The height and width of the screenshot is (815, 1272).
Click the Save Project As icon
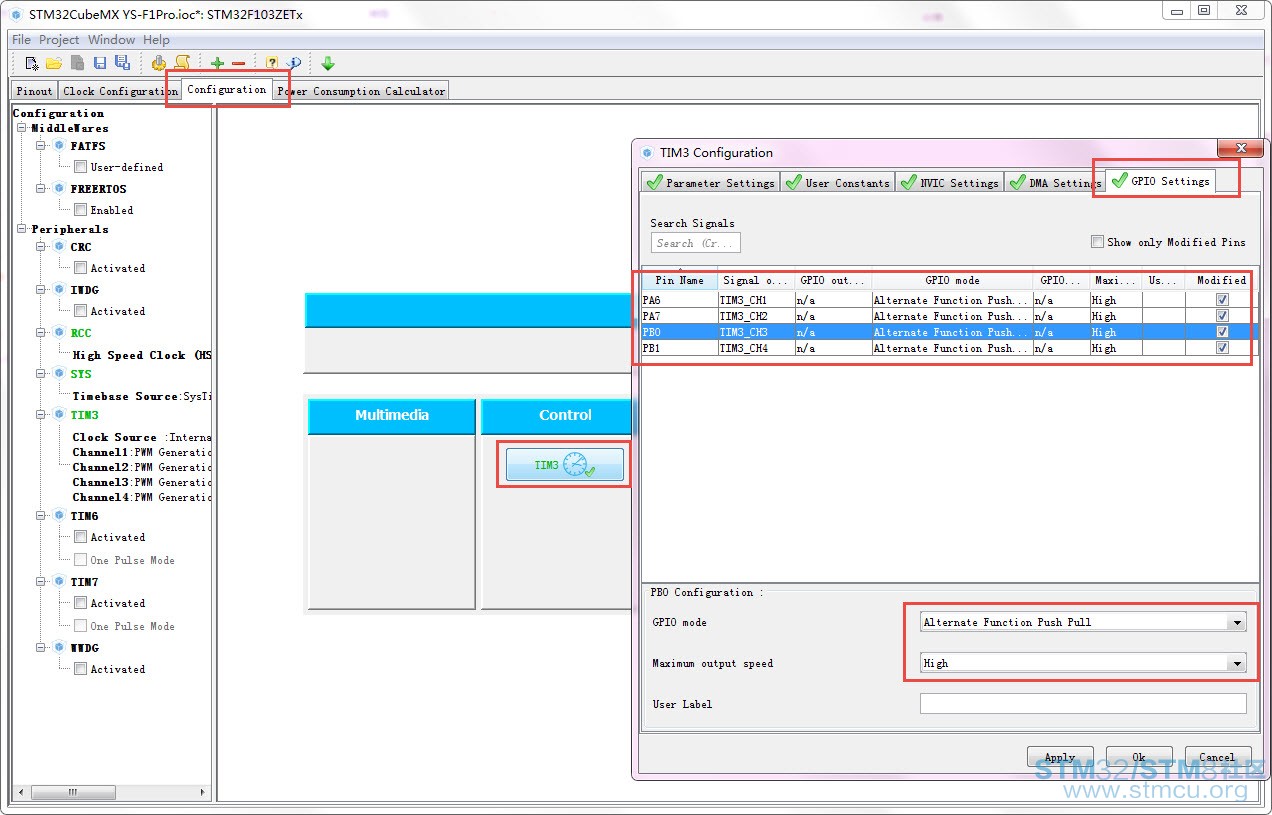(122, 63)
